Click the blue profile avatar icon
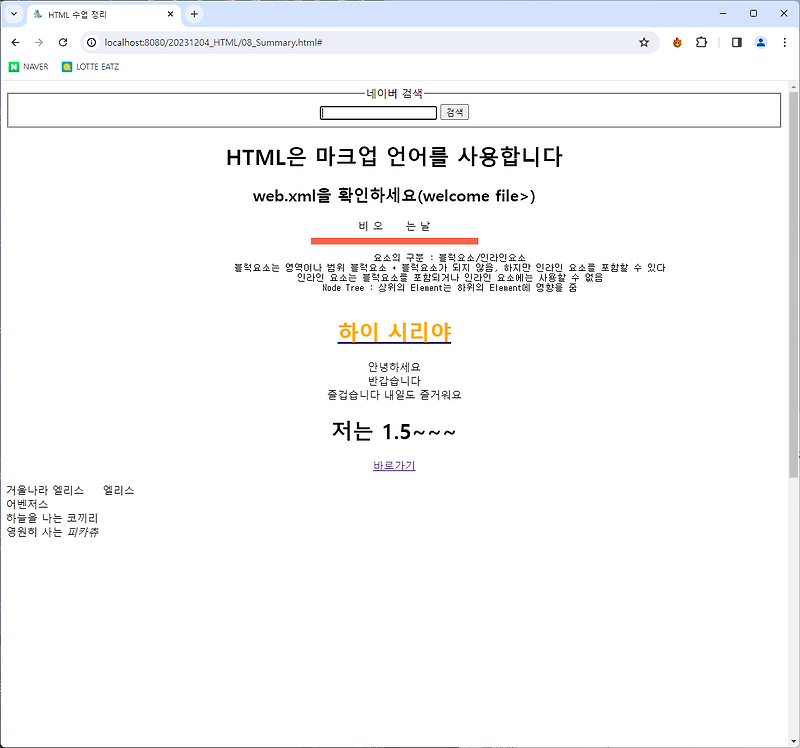The image size is (800, 748). [760, 44]
